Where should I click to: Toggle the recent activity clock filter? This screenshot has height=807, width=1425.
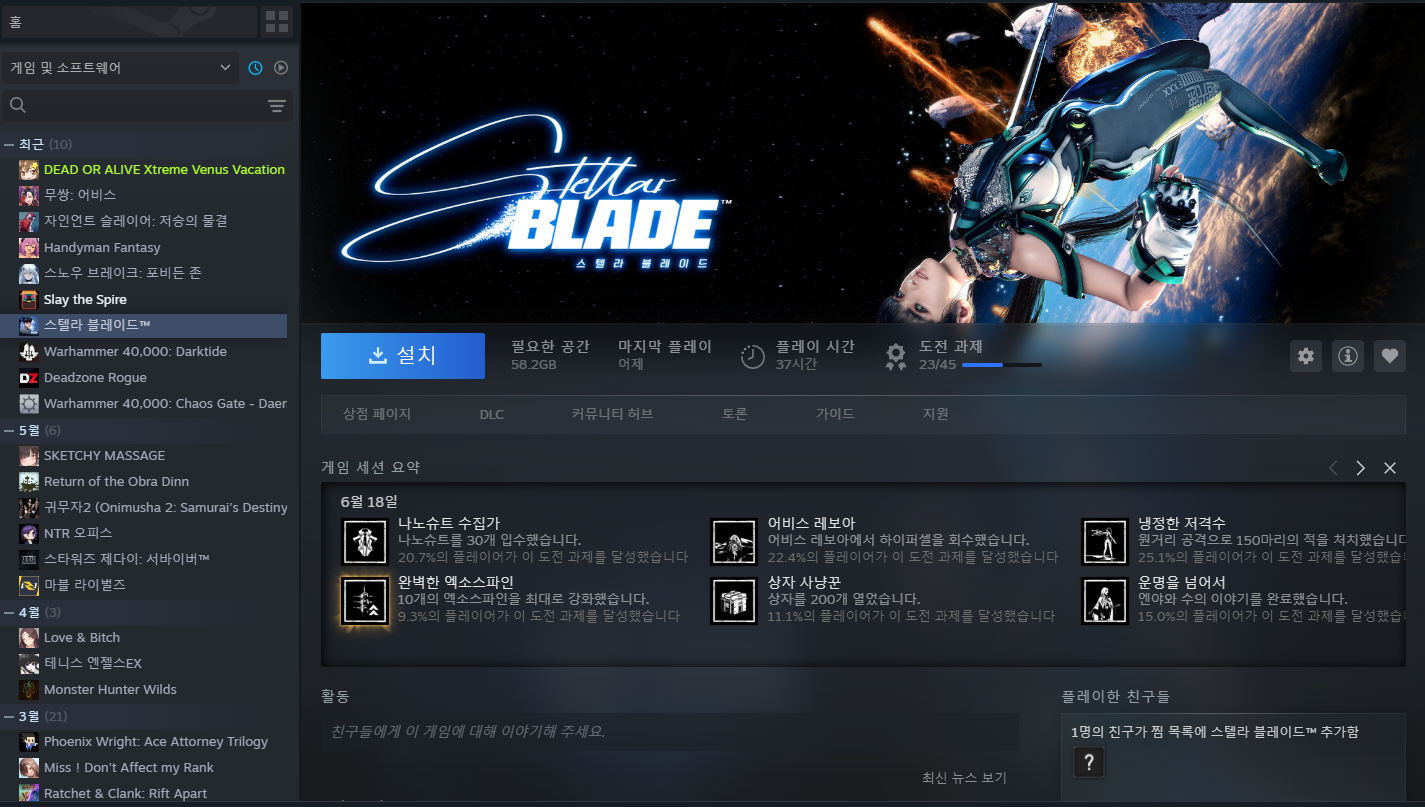[255, 68]
